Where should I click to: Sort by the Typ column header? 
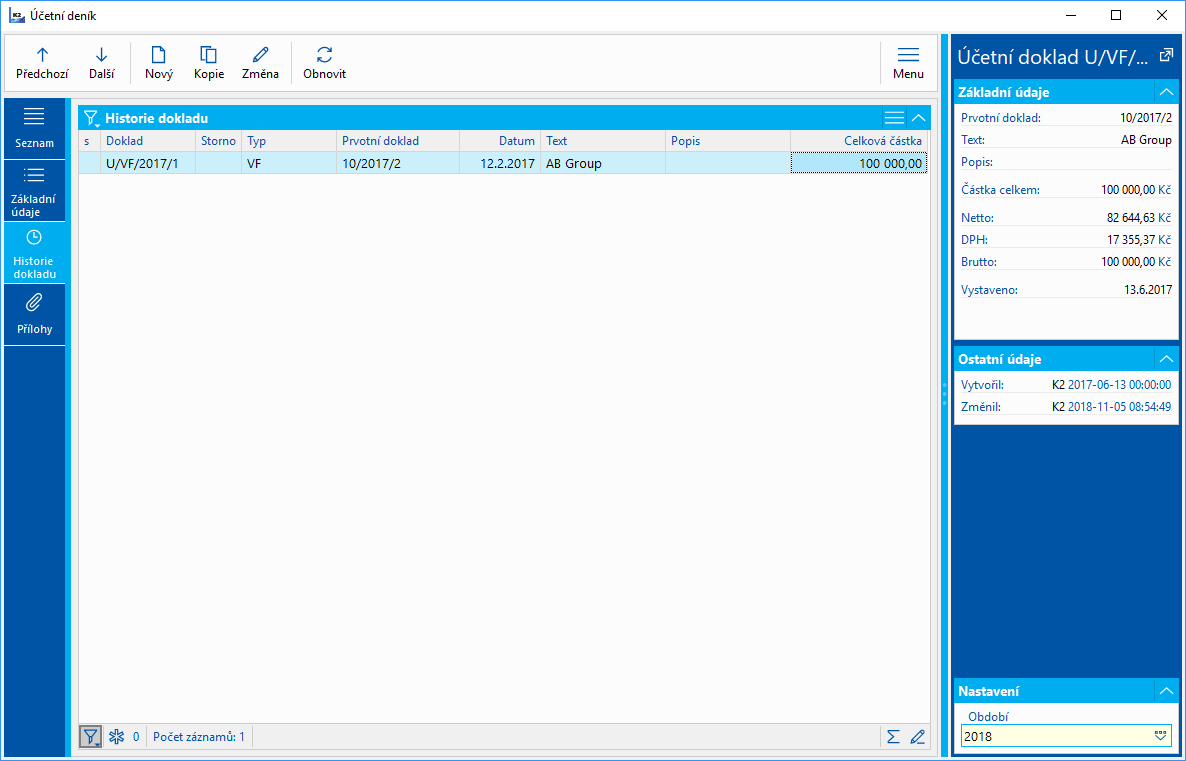(289, 141)
